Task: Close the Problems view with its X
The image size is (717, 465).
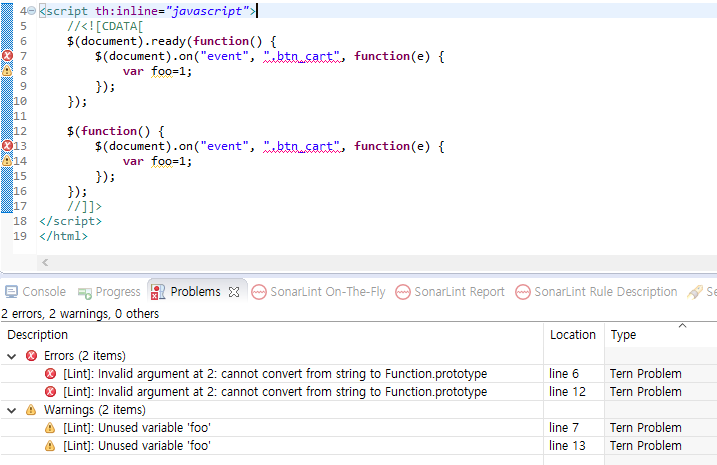Action: coord(234,292)
